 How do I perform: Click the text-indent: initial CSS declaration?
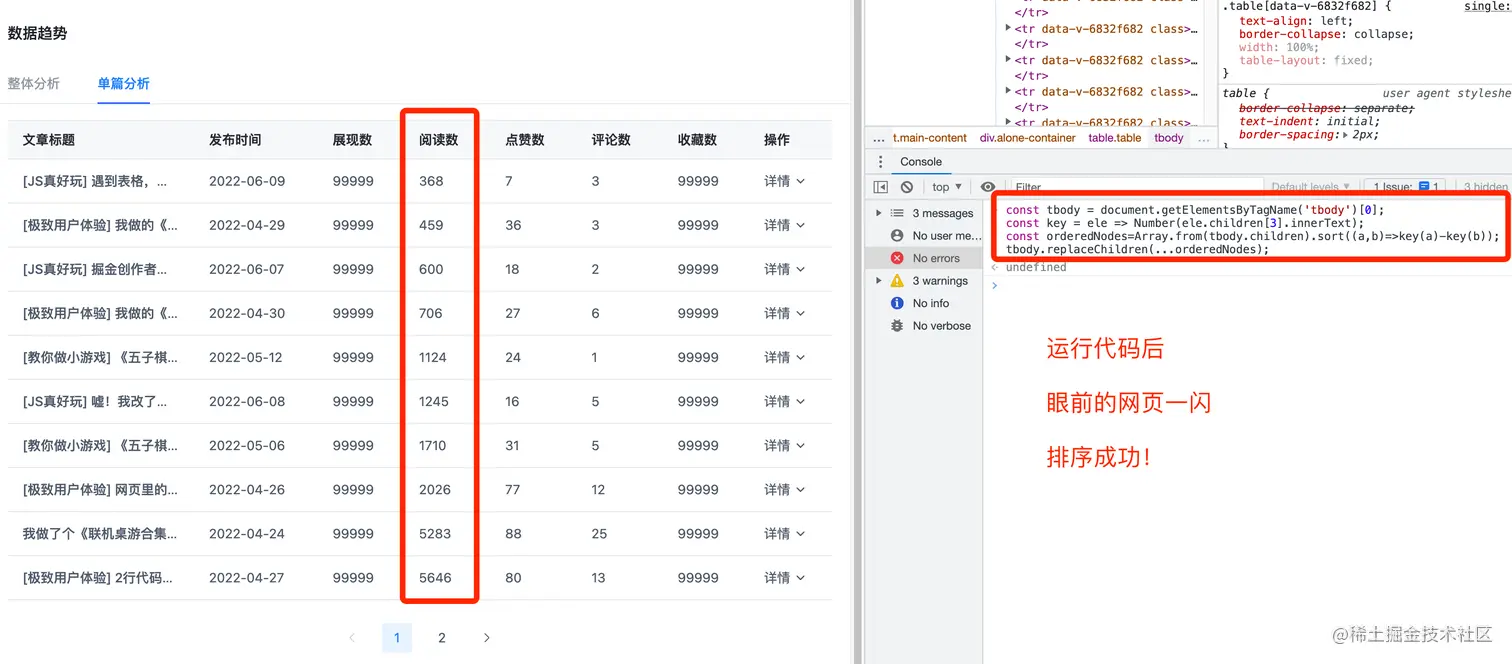(x=1309, y=121)
